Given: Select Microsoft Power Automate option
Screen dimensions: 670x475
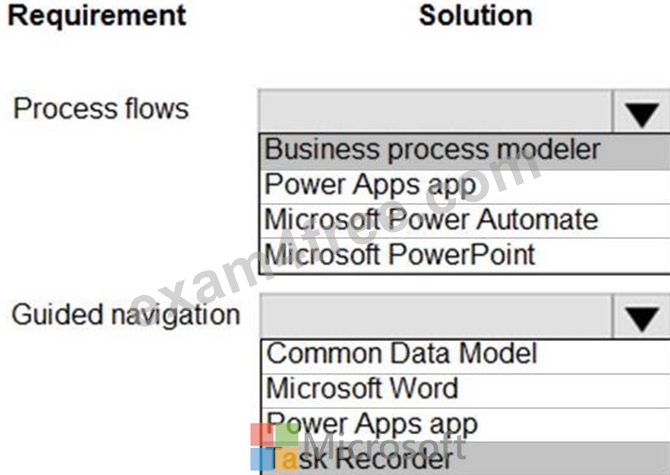Looking at the screenshot, I should tap(465, 220).
